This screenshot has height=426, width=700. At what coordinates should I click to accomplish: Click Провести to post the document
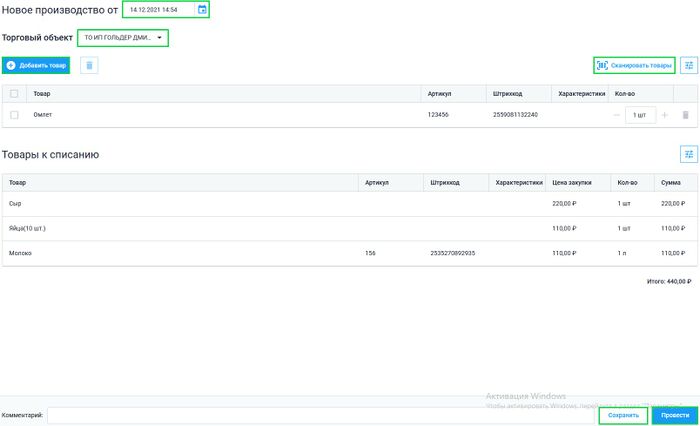click(x=674, y=415)
